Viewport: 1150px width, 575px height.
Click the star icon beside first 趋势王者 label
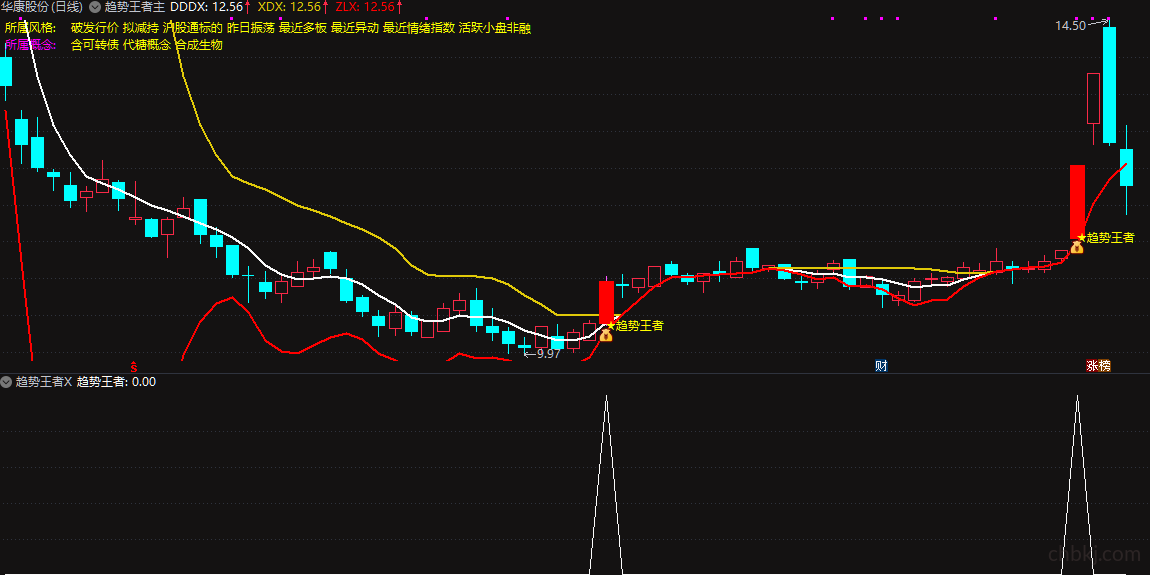[x=611, y=325]
